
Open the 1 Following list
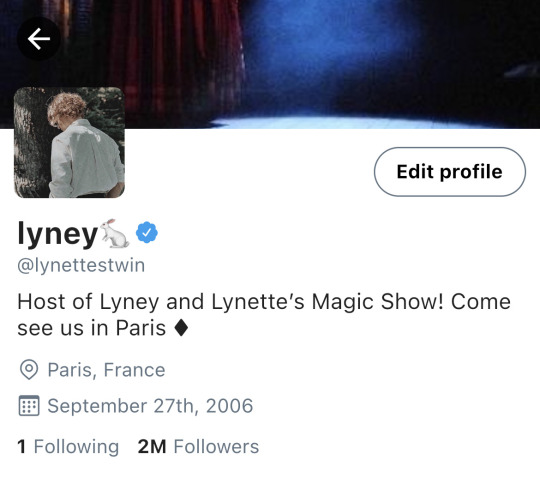68,447
